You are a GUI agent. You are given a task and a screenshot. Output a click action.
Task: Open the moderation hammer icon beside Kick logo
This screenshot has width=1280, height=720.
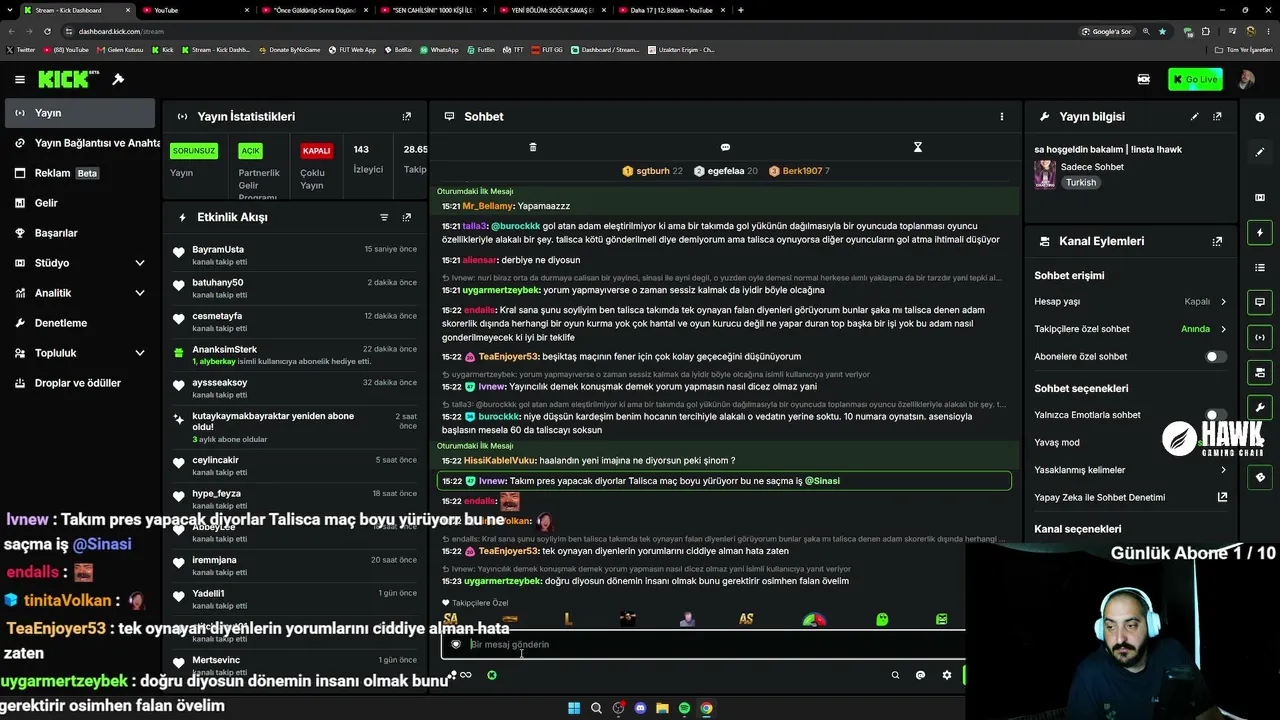(118, 79)
